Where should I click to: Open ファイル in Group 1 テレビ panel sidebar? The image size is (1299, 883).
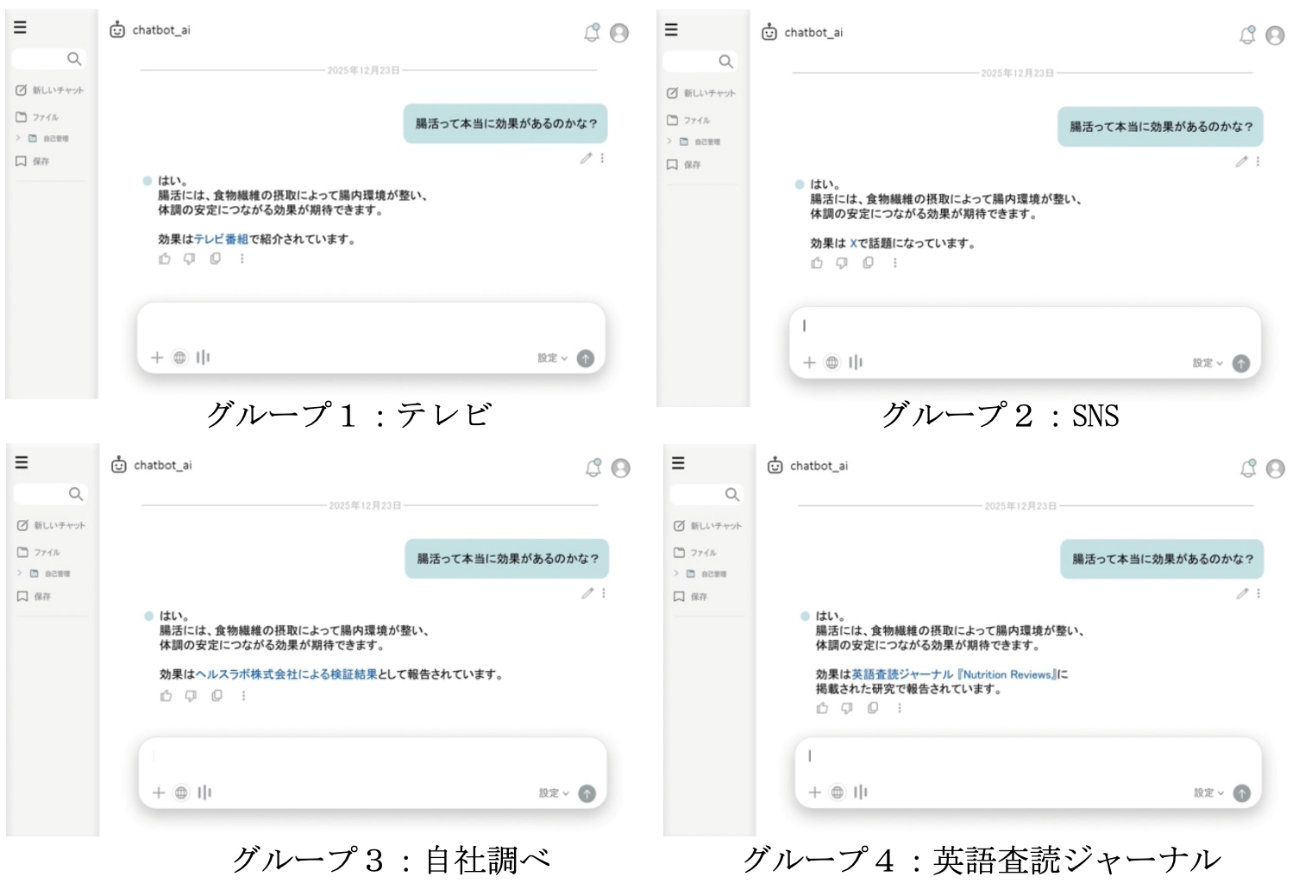[x=37, y=117]
